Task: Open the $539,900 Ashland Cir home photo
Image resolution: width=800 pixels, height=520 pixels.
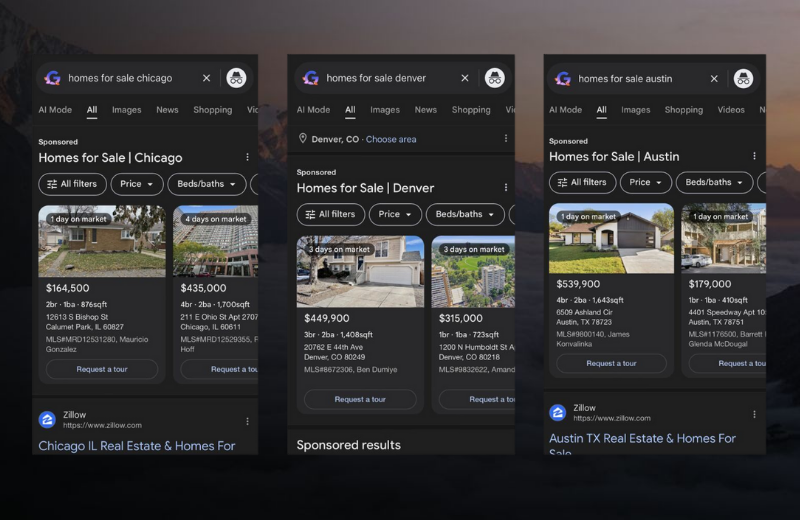Action: tap(611, 240)
